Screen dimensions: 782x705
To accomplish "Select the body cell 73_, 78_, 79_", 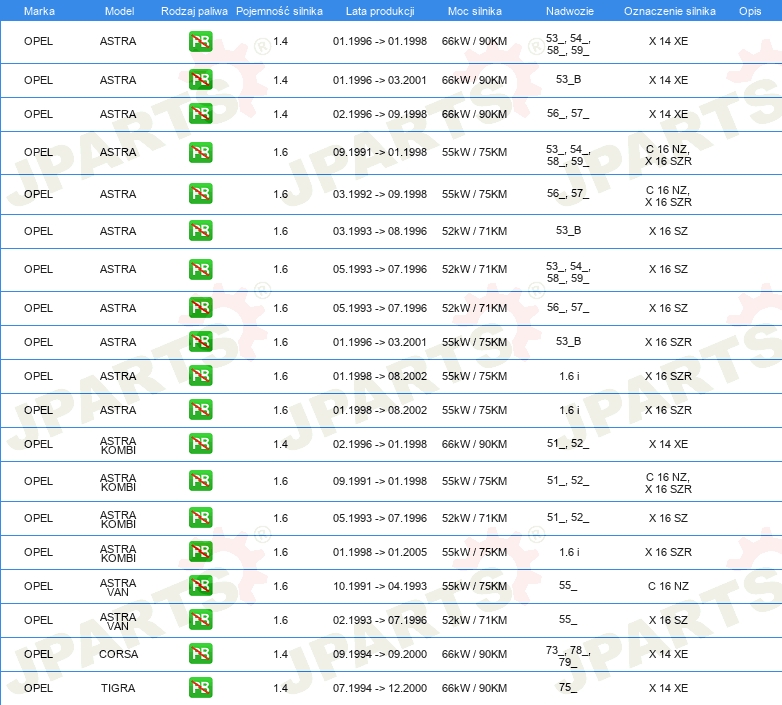I will coord(568,656).
